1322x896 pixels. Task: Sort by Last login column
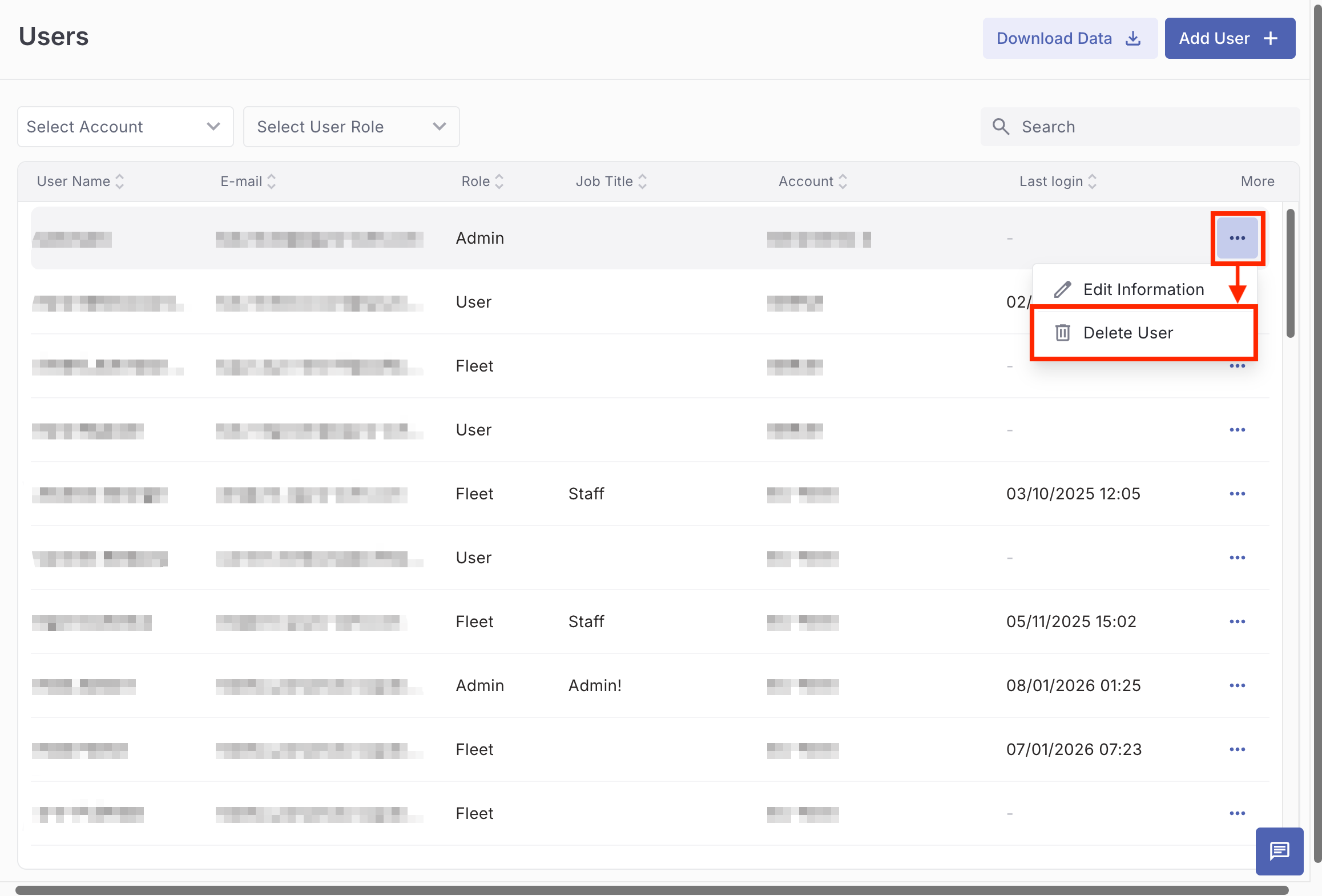[1093, 181]
